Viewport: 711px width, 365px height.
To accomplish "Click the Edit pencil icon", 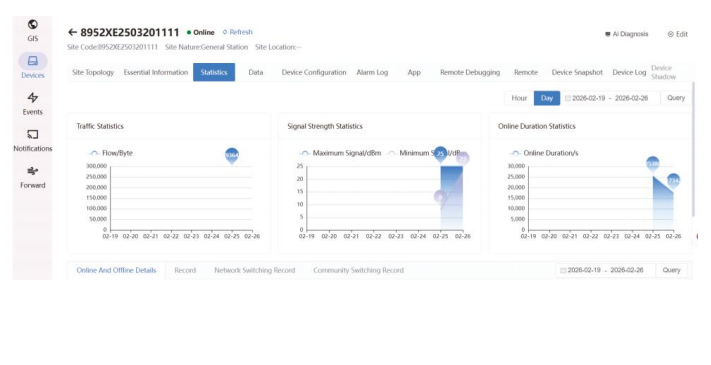I will coord(671,34).
